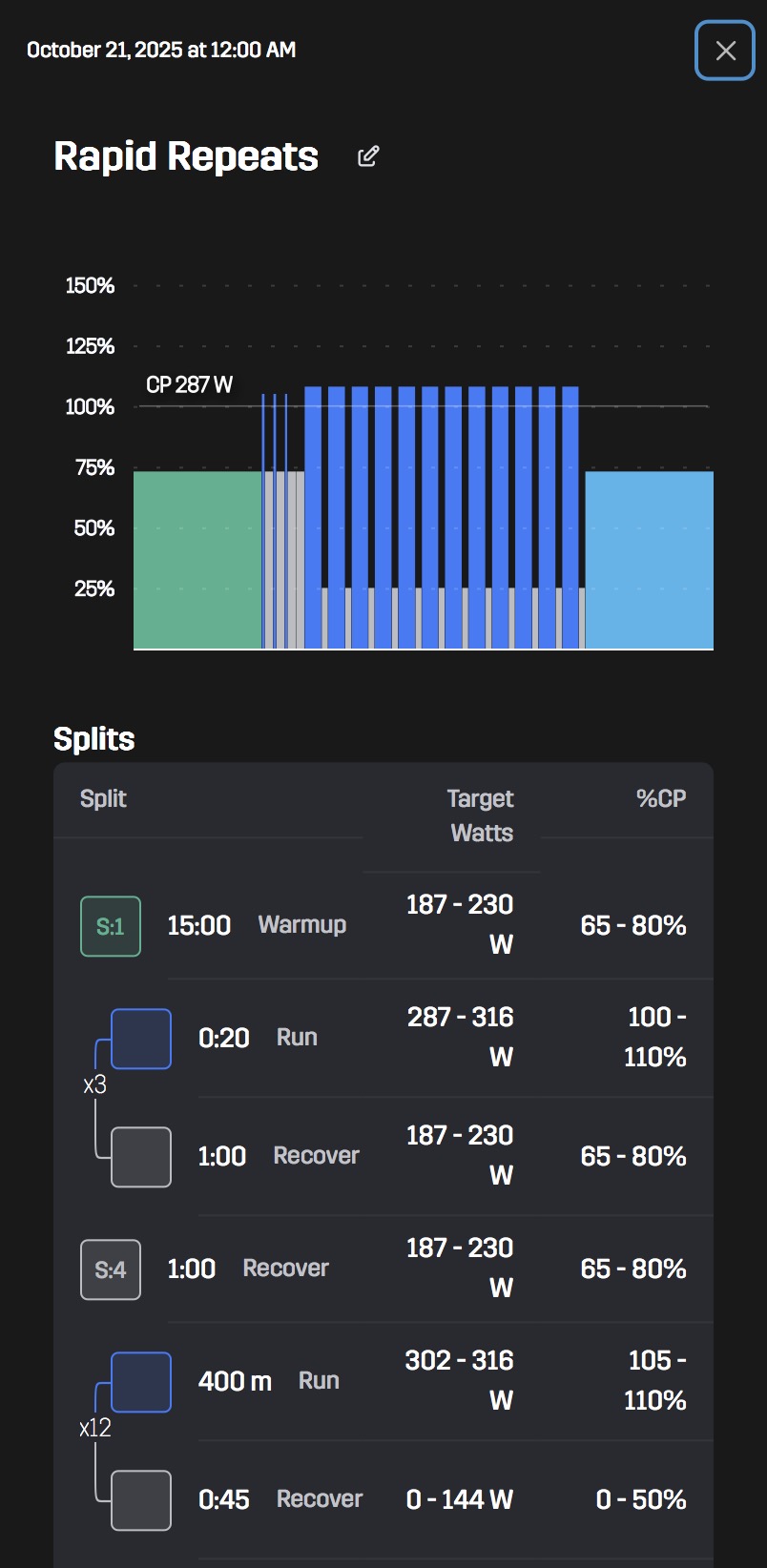Click the pencil edit icon beside Rapid Repeats
The height and width of the screenshot is (1568, 767).
click(368, 156)
